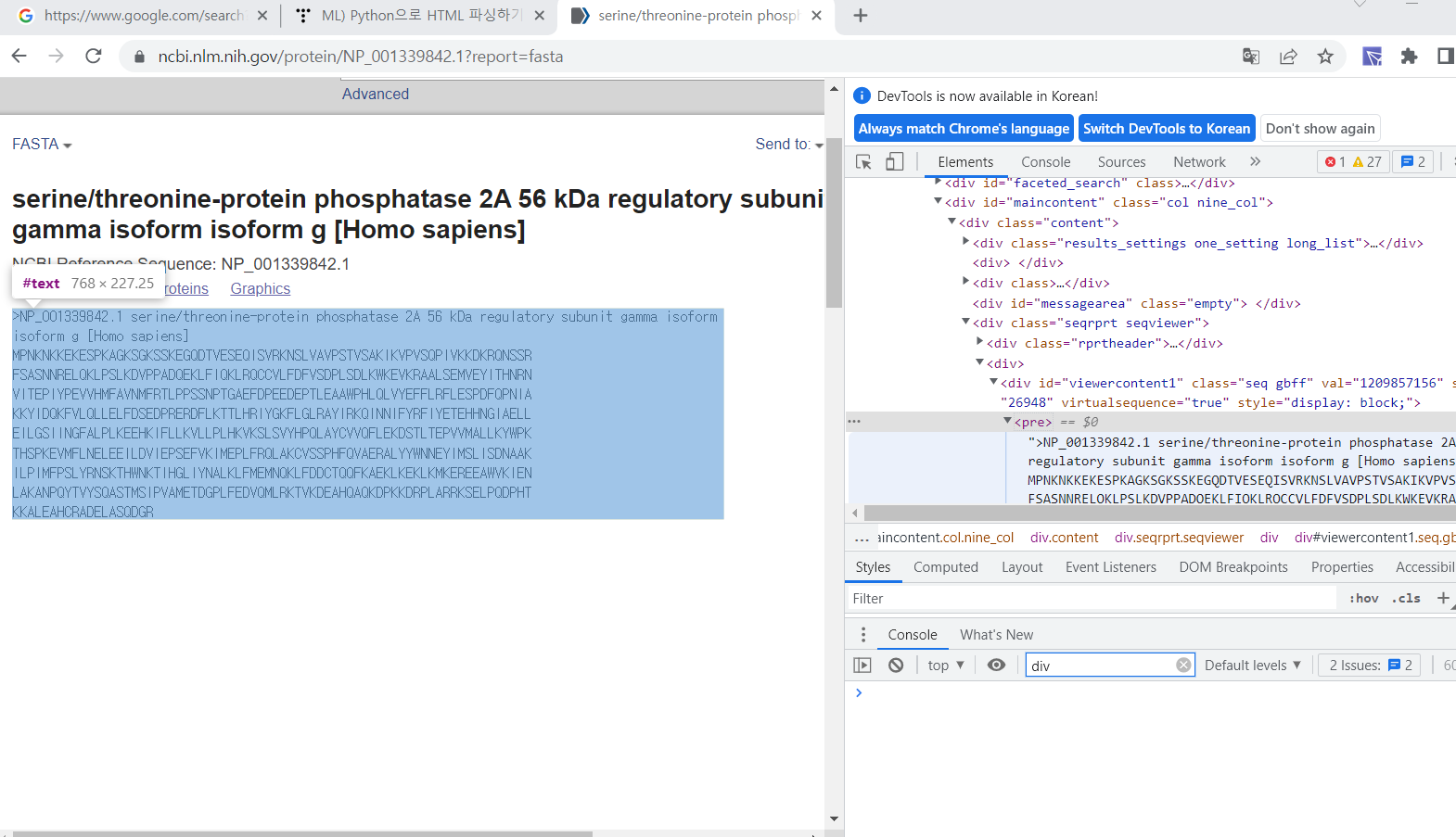1456x837 pixels.
Task: Open the Extensions puzzle icon
Action: (x=1409, y=57)
